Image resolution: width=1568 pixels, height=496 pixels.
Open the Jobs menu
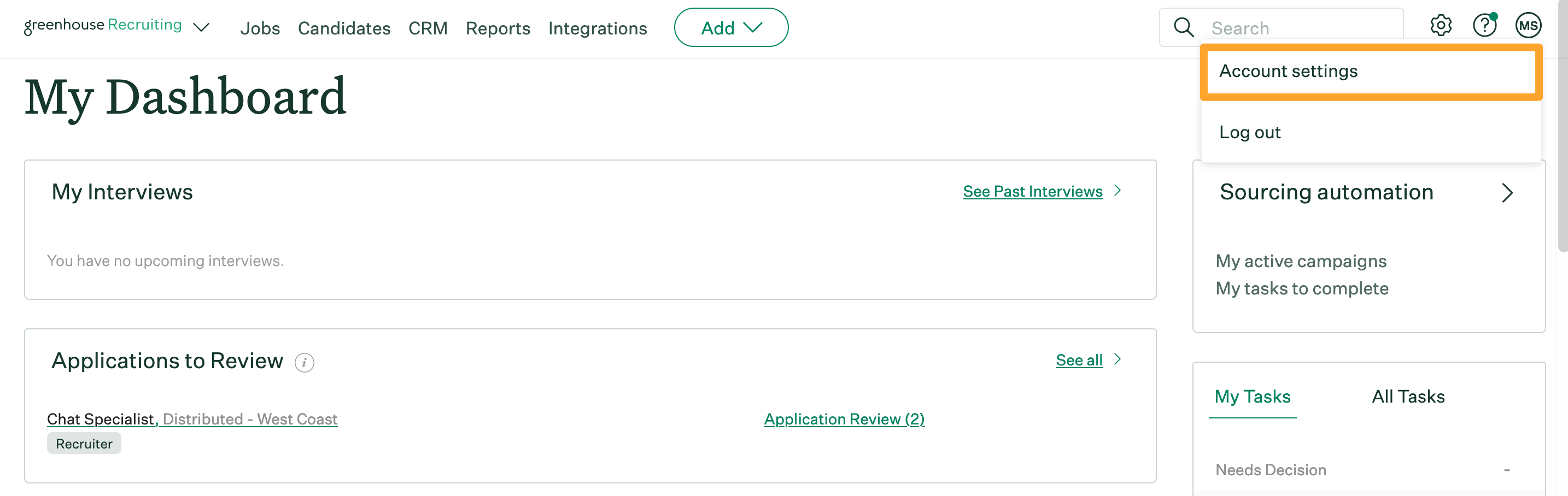tap(260, 28)
